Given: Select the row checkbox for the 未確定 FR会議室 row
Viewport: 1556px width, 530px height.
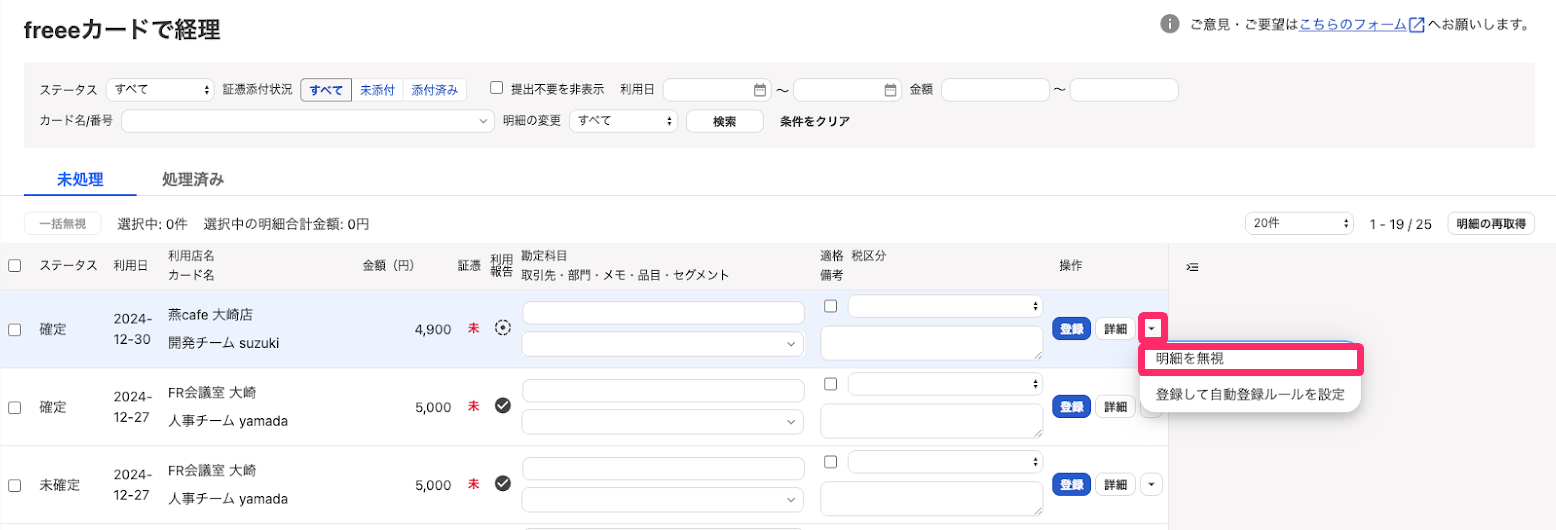Looking at the screenshot, I should pyautogui.click(x=14, y=485).
